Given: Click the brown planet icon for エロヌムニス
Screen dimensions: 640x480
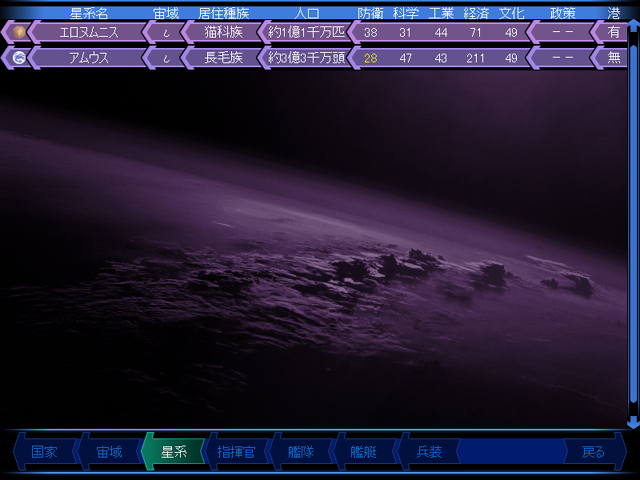Looking at the screenshot, I should pos(19,32).
